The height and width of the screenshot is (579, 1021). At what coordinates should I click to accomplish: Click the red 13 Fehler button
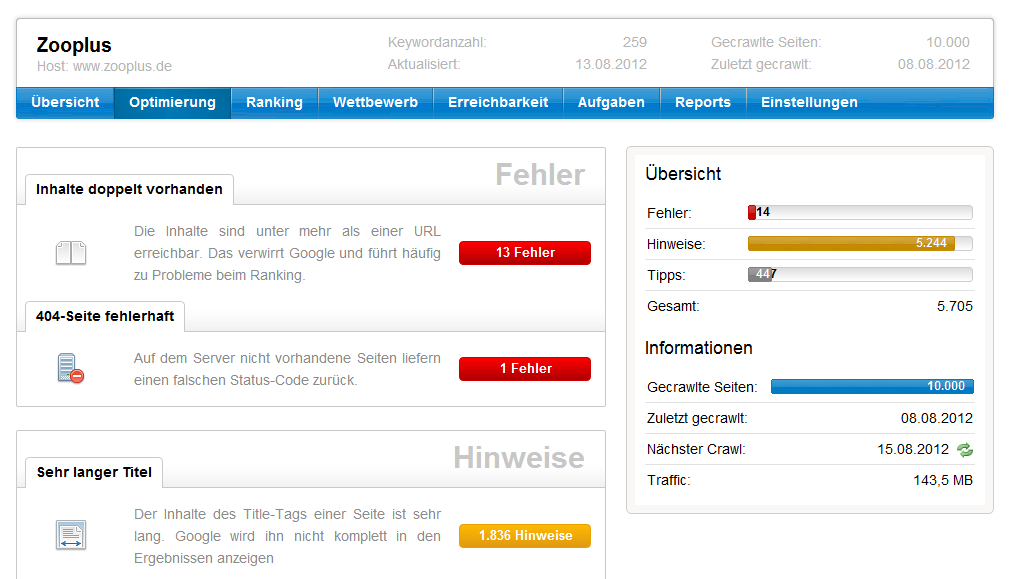[x=524, y=253]
